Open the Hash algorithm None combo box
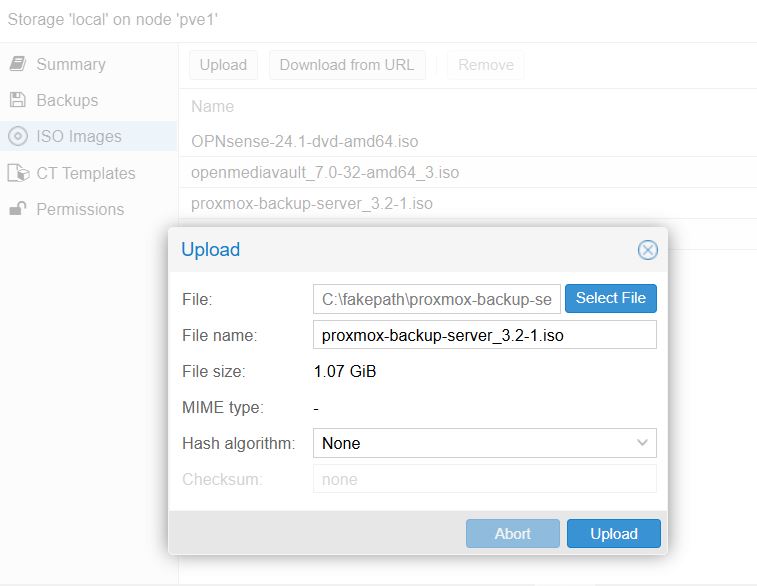The width and height of the screenshot is (757, 586). tap(485, 443)
